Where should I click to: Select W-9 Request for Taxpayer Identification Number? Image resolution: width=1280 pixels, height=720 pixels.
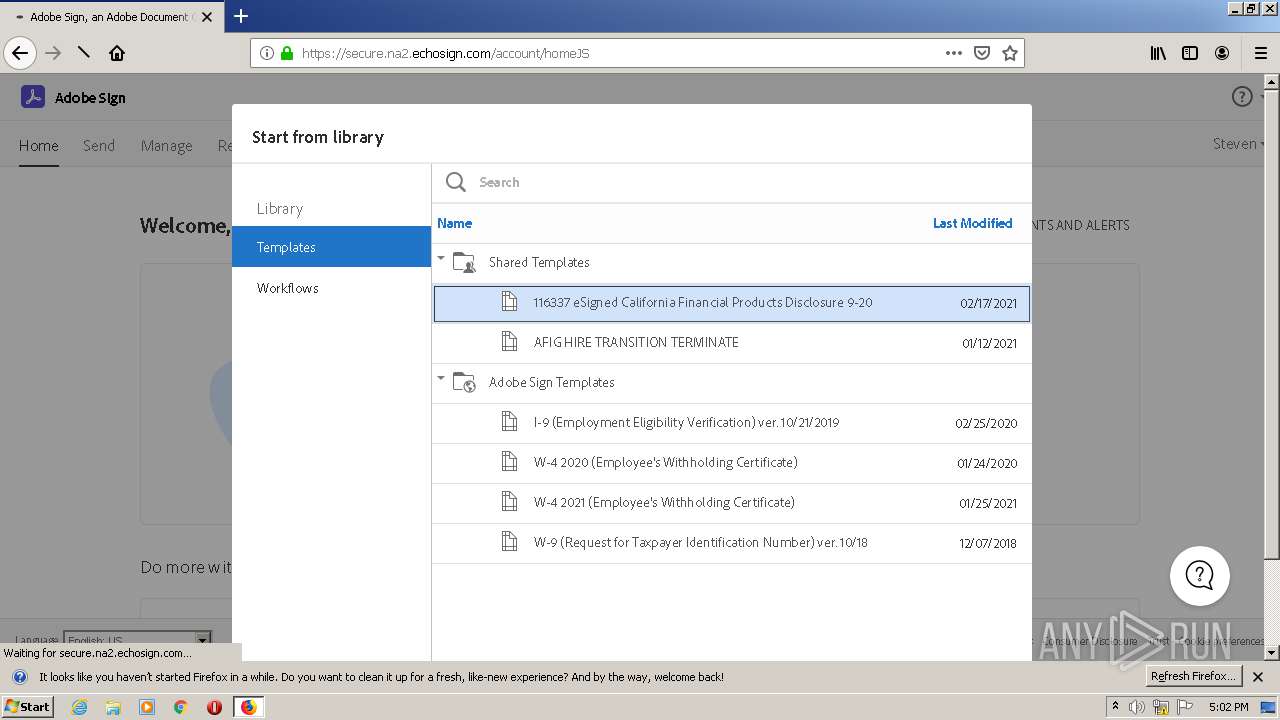731,543
